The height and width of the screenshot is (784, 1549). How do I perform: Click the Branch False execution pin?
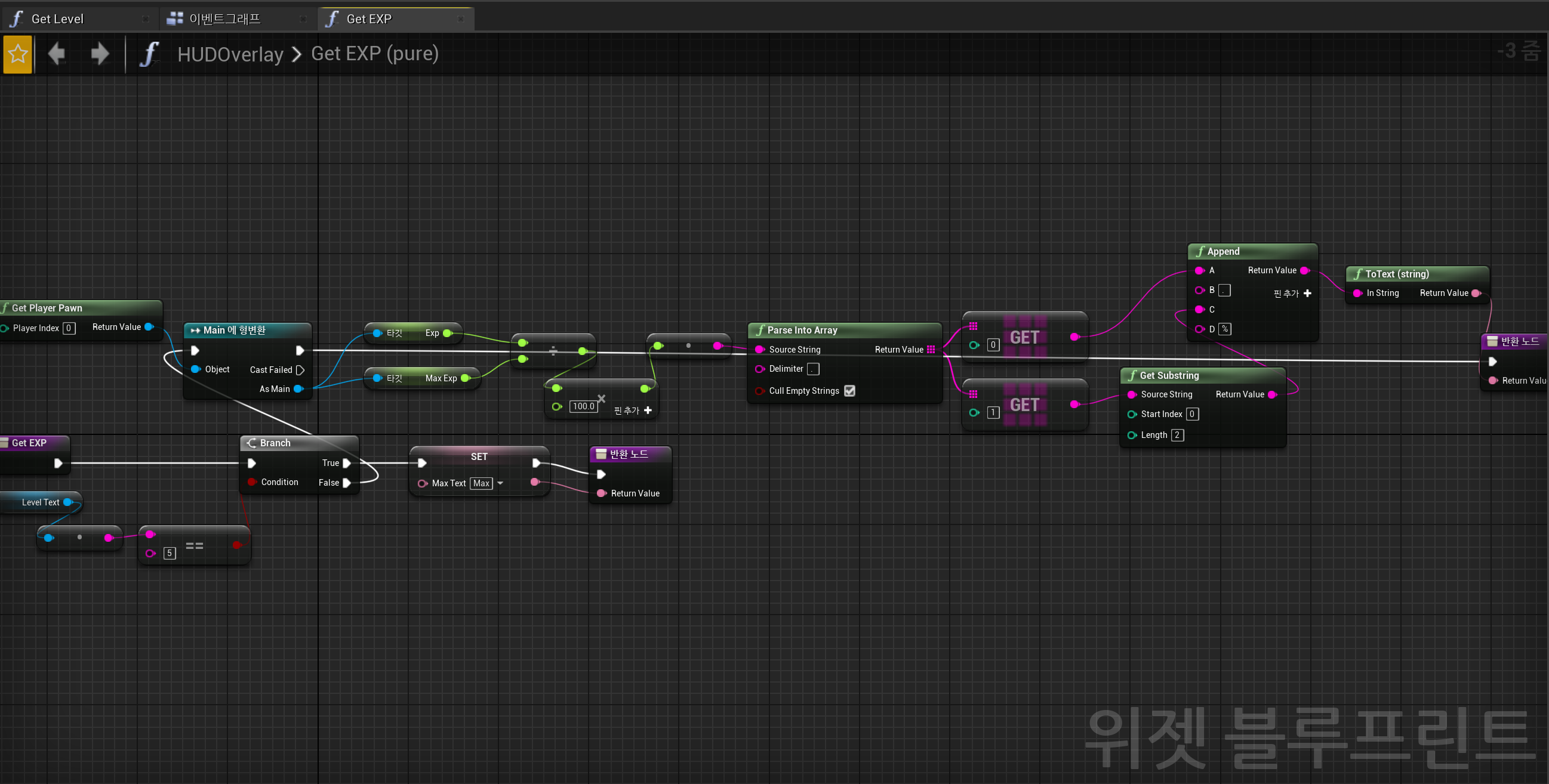click(347, 483)
